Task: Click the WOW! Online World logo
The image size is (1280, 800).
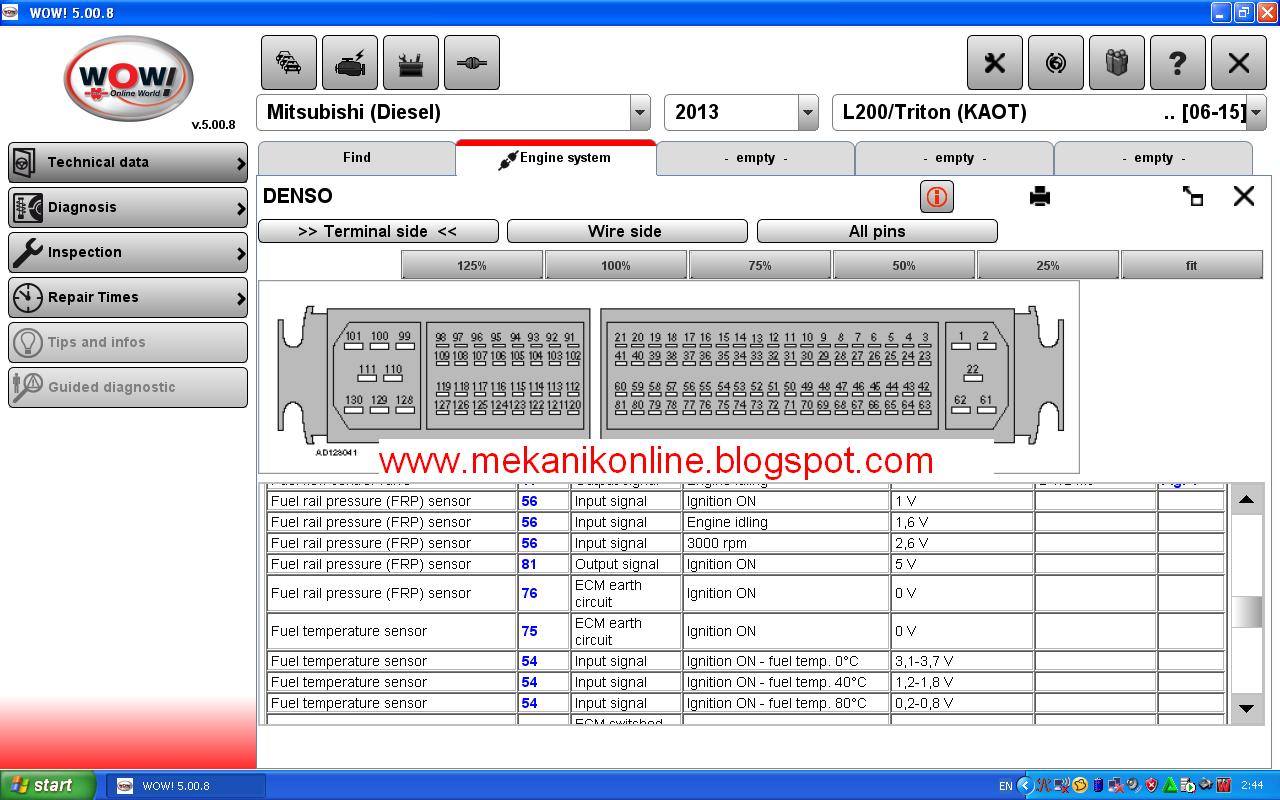Action: pyautogui.click(x=128, y=78)
